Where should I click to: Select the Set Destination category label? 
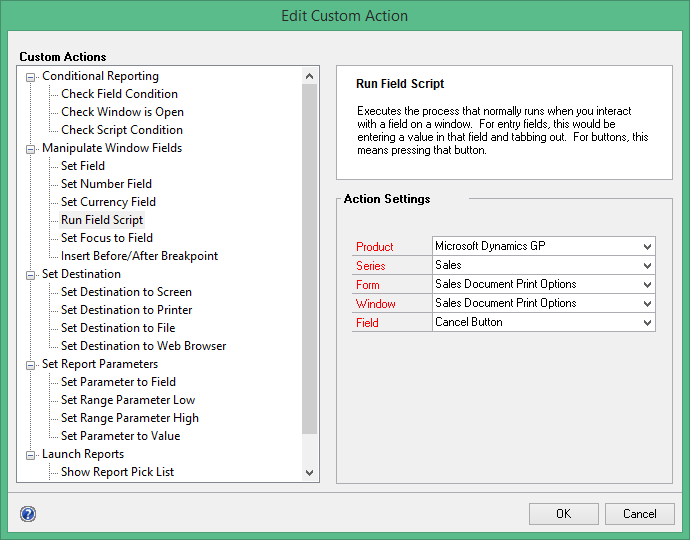(x=81, y=274)
